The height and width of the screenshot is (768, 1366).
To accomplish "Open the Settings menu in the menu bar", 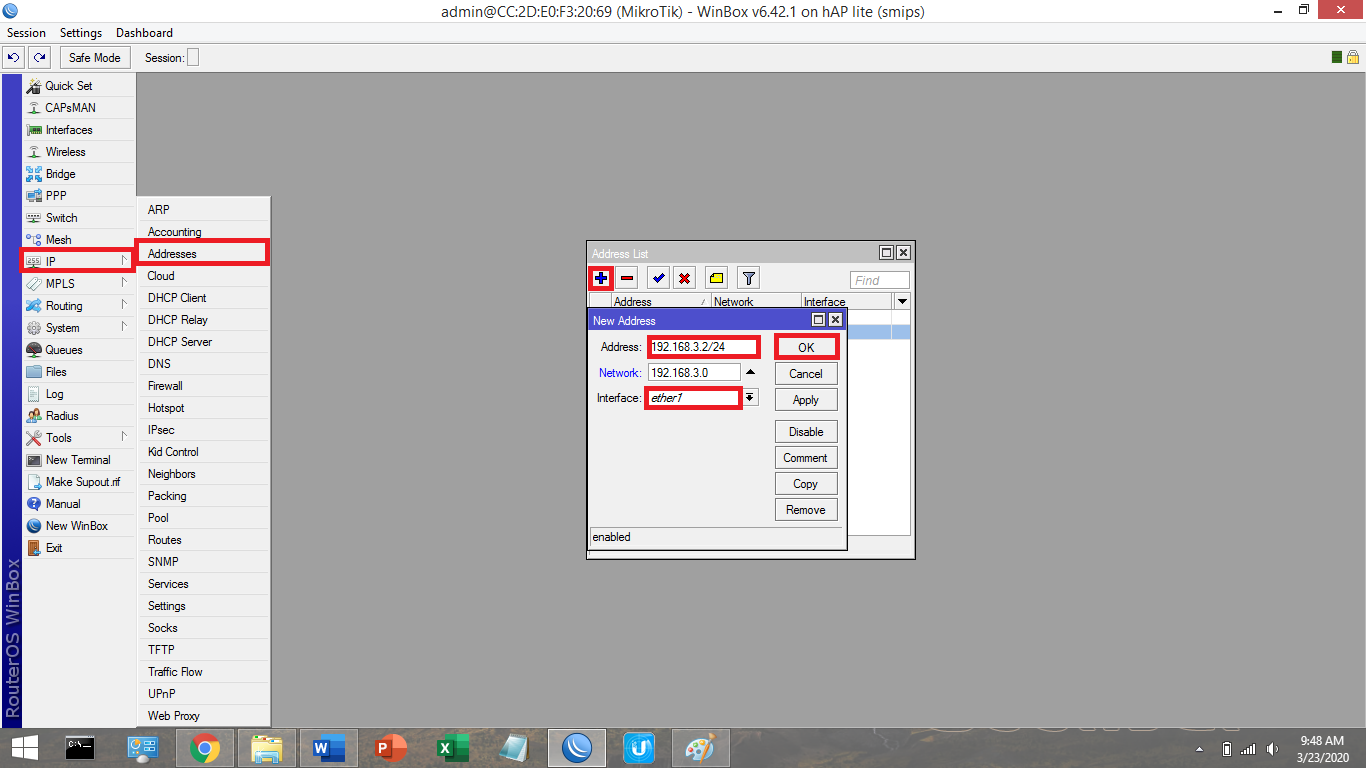I will (x=81, y=33).
